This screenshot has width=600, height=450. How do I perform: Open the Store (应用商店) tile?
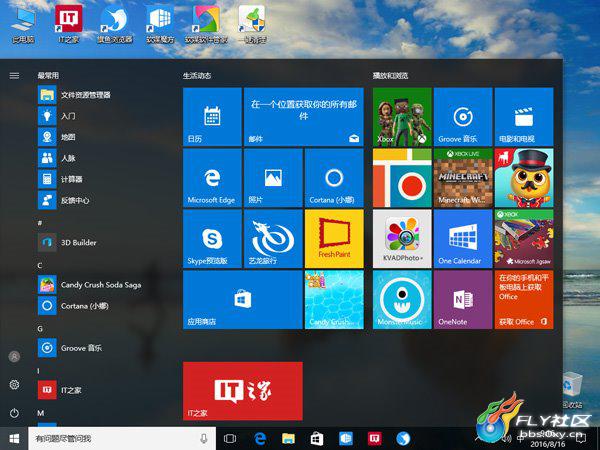tap(243, 300)
